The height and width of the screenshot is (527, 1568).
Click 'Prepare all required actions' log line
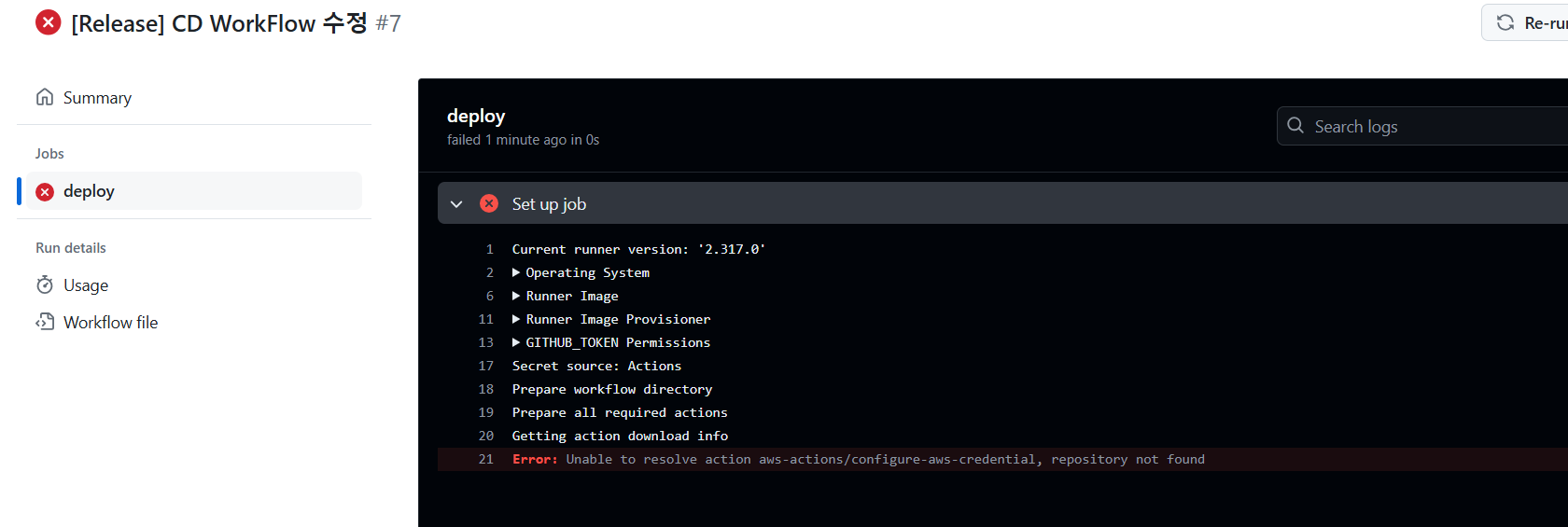coord(620,412)
